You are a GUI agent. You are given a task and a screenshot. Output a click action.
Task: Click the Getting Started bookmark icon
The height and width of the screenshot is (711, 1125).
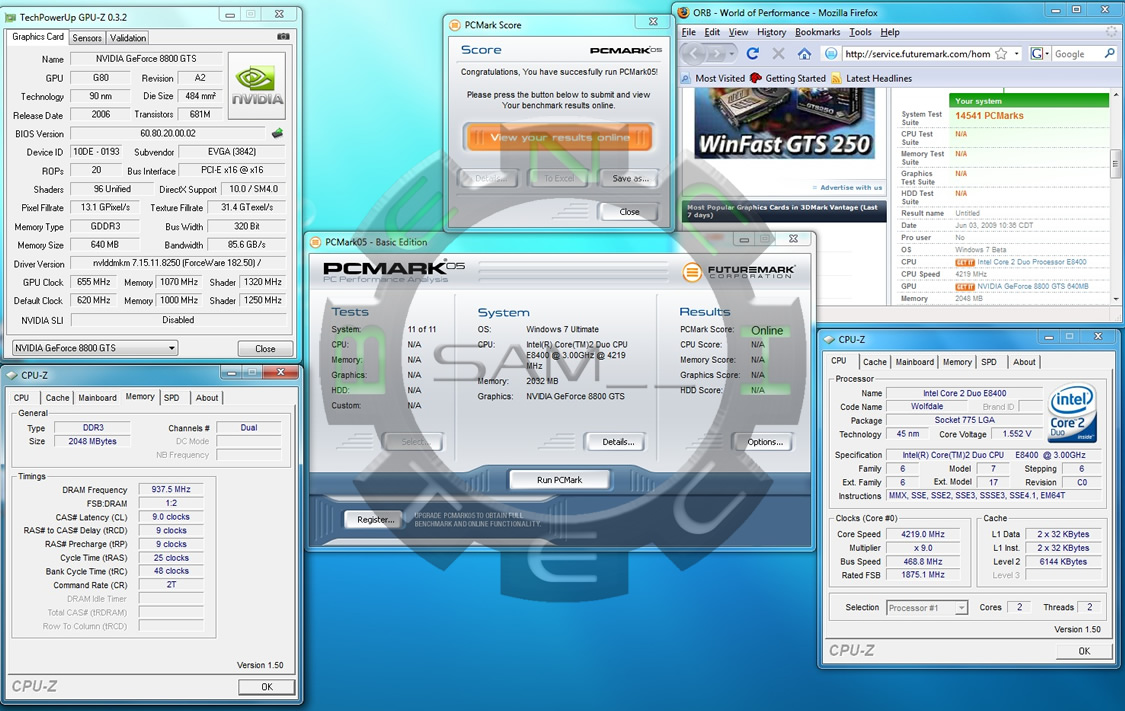(756, 78)
